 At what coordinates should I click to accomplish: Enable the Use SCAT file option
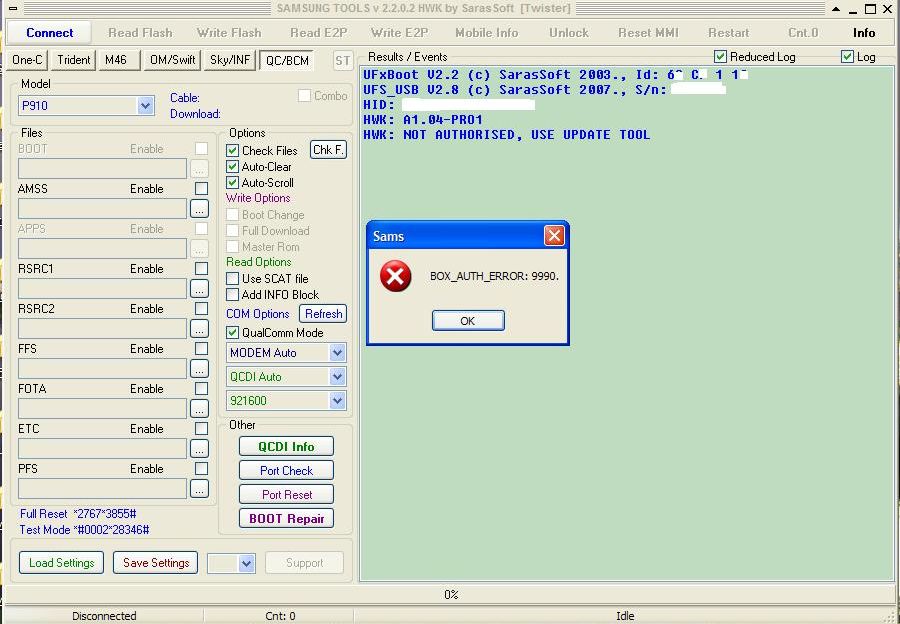click(x=232, y=278)
